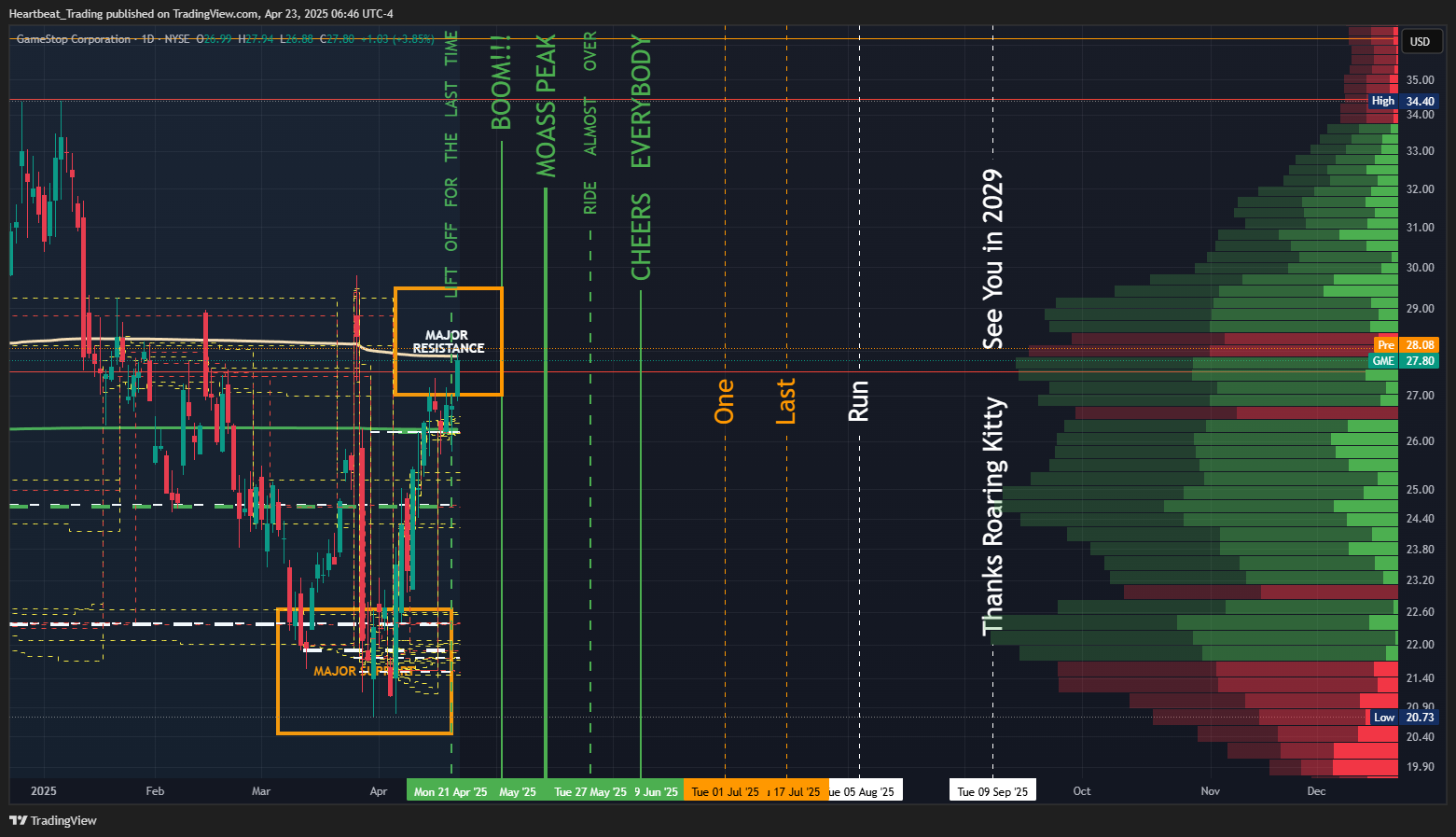Select the Tue 01 Jul '25 orange date marker
Screen dimensions: 1456x837
(725, 791)
